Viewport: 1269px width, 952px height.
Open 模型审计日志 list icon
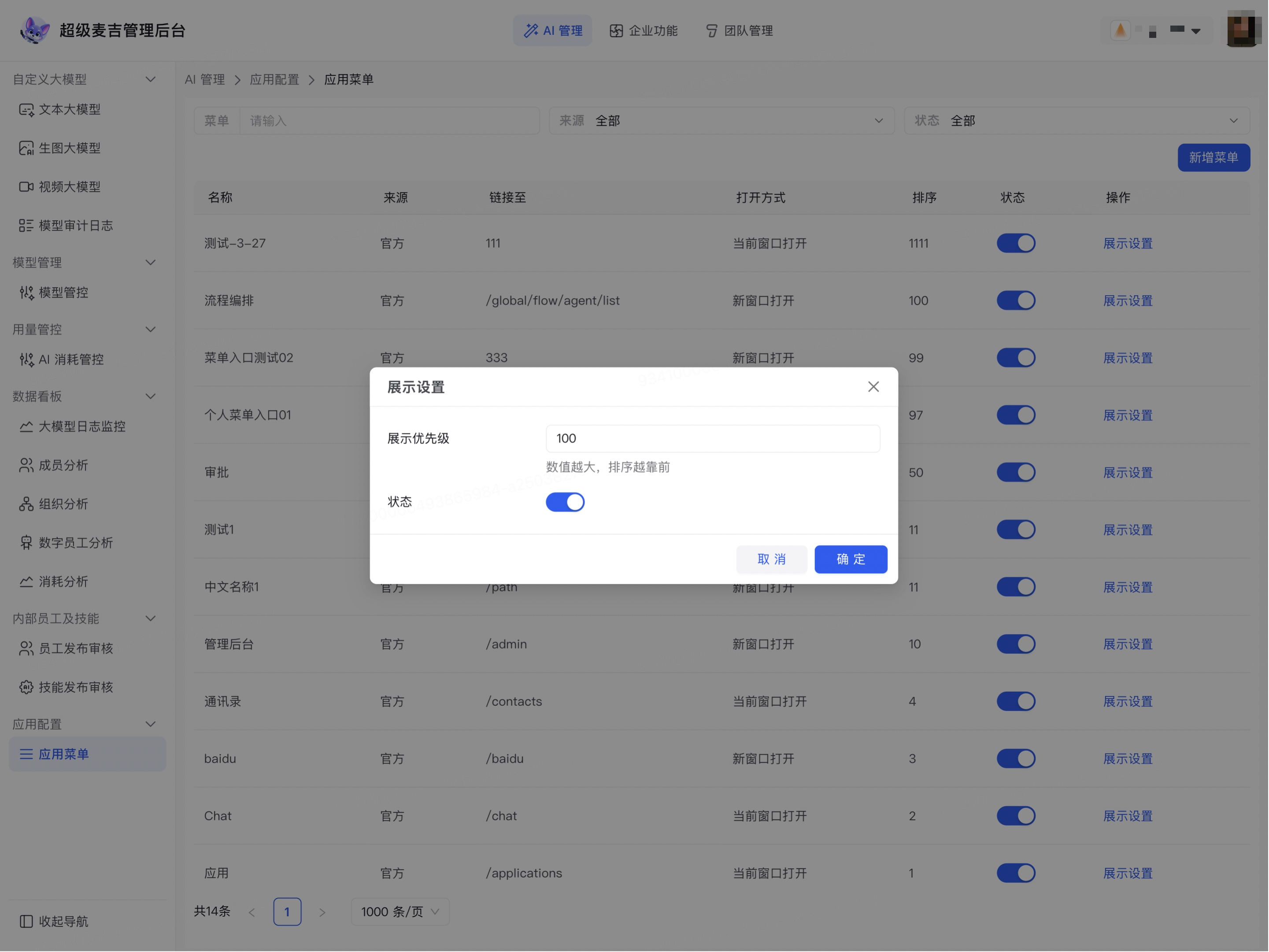pyautogui.click(x=26, y=226)
